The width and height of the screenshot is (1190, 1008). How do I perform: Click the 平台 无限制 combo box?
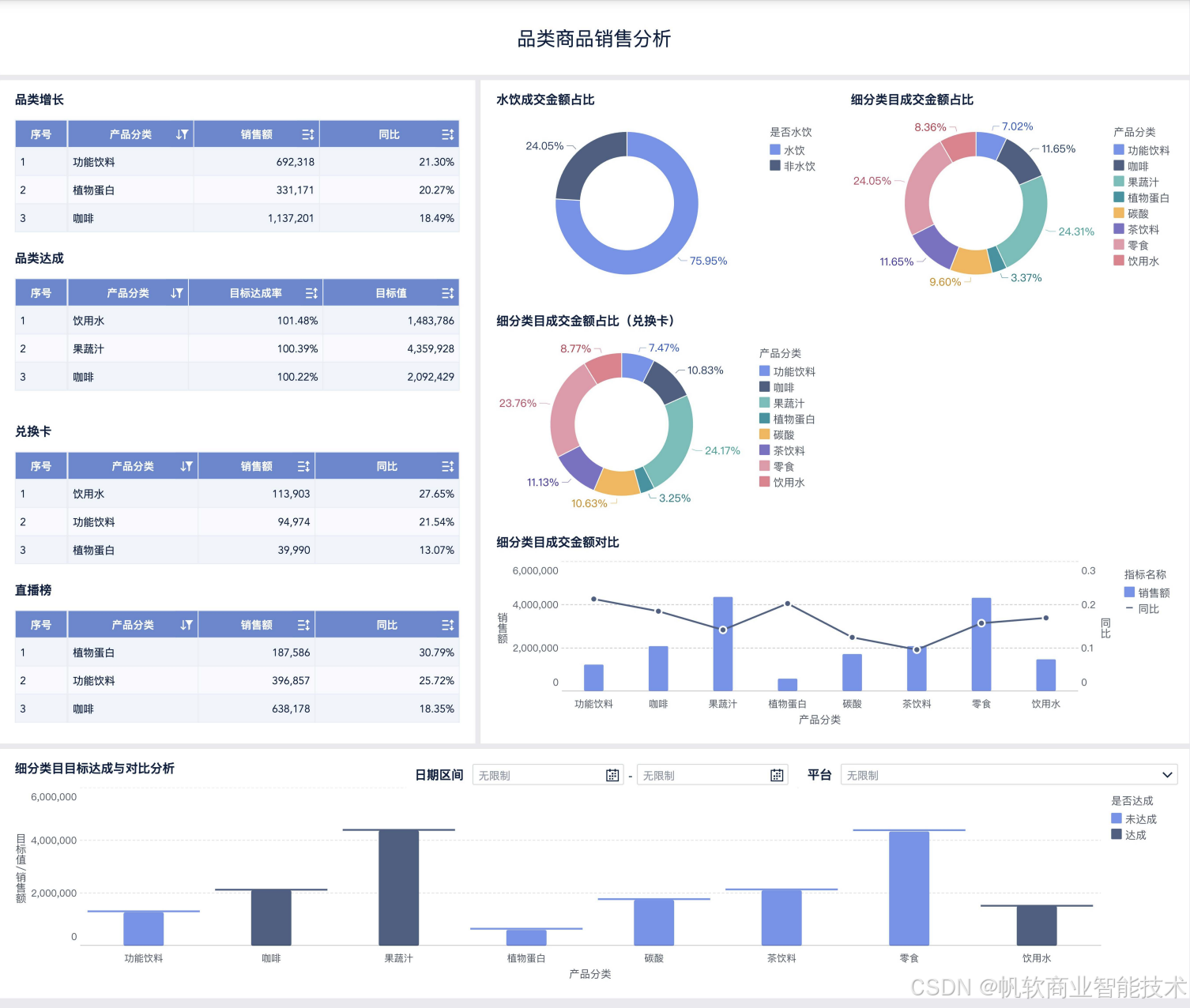click(x=1009, y=775)
